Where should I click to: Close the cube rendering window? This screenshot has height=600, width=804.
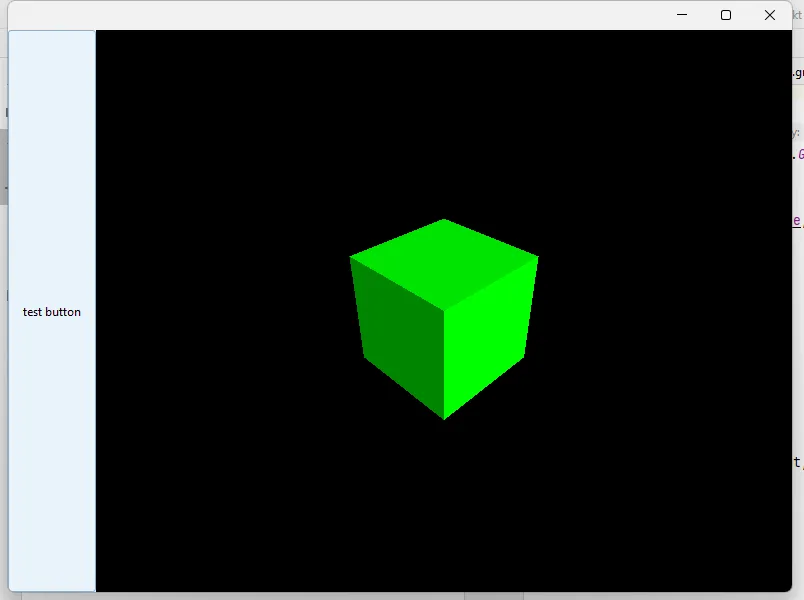770,15
